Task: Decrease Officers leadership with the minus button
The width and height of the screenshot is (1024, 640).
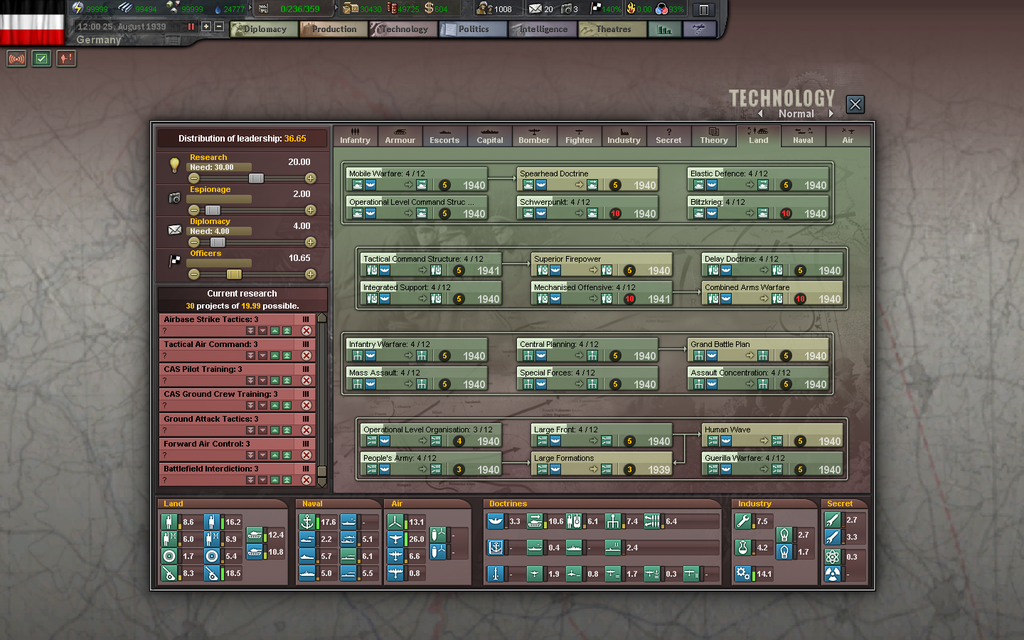Action: coord(194,274)
